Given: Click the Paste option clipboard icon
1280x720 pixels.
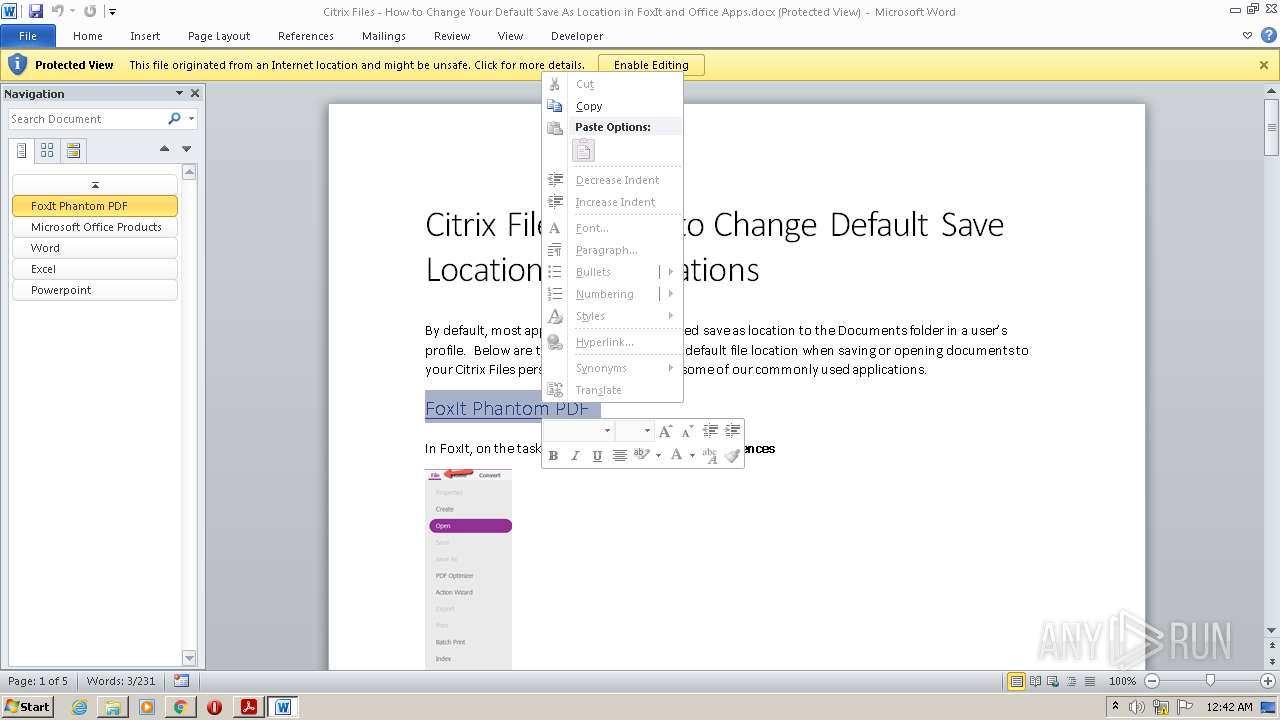Looking at the screenshot, I should point(583,151).
